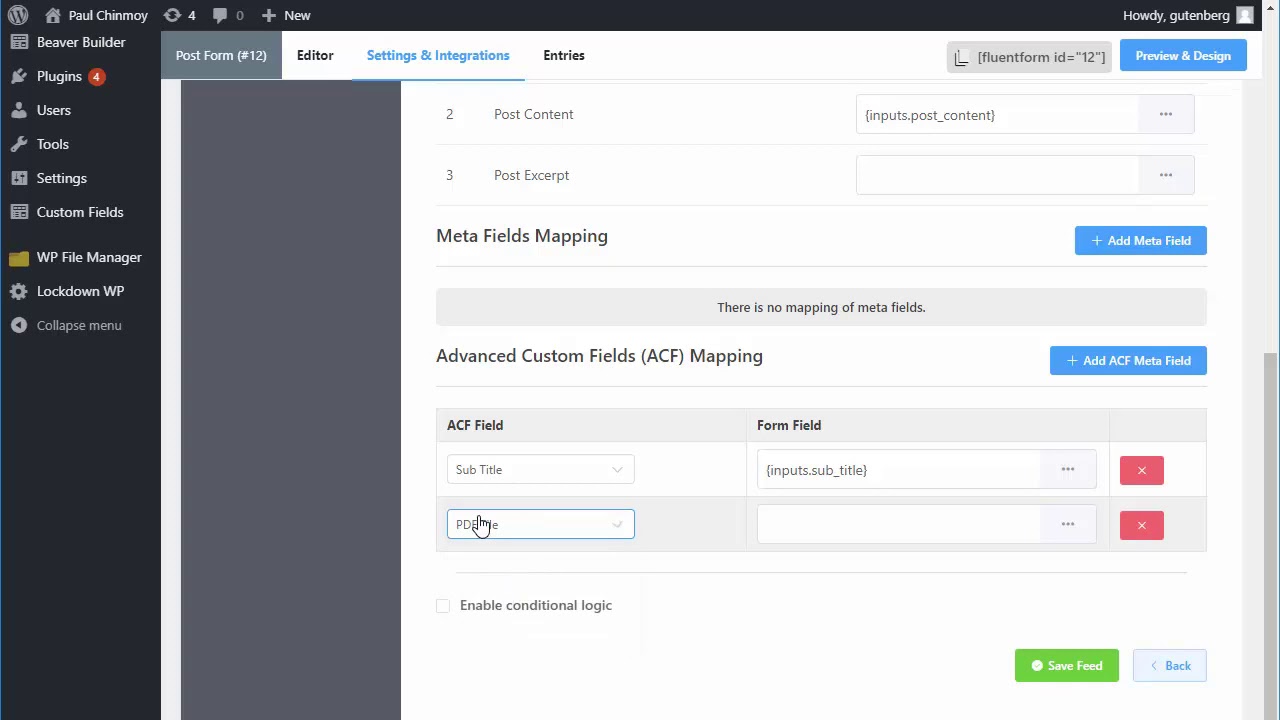Click the empty PDF File form field input

[899, 524]
